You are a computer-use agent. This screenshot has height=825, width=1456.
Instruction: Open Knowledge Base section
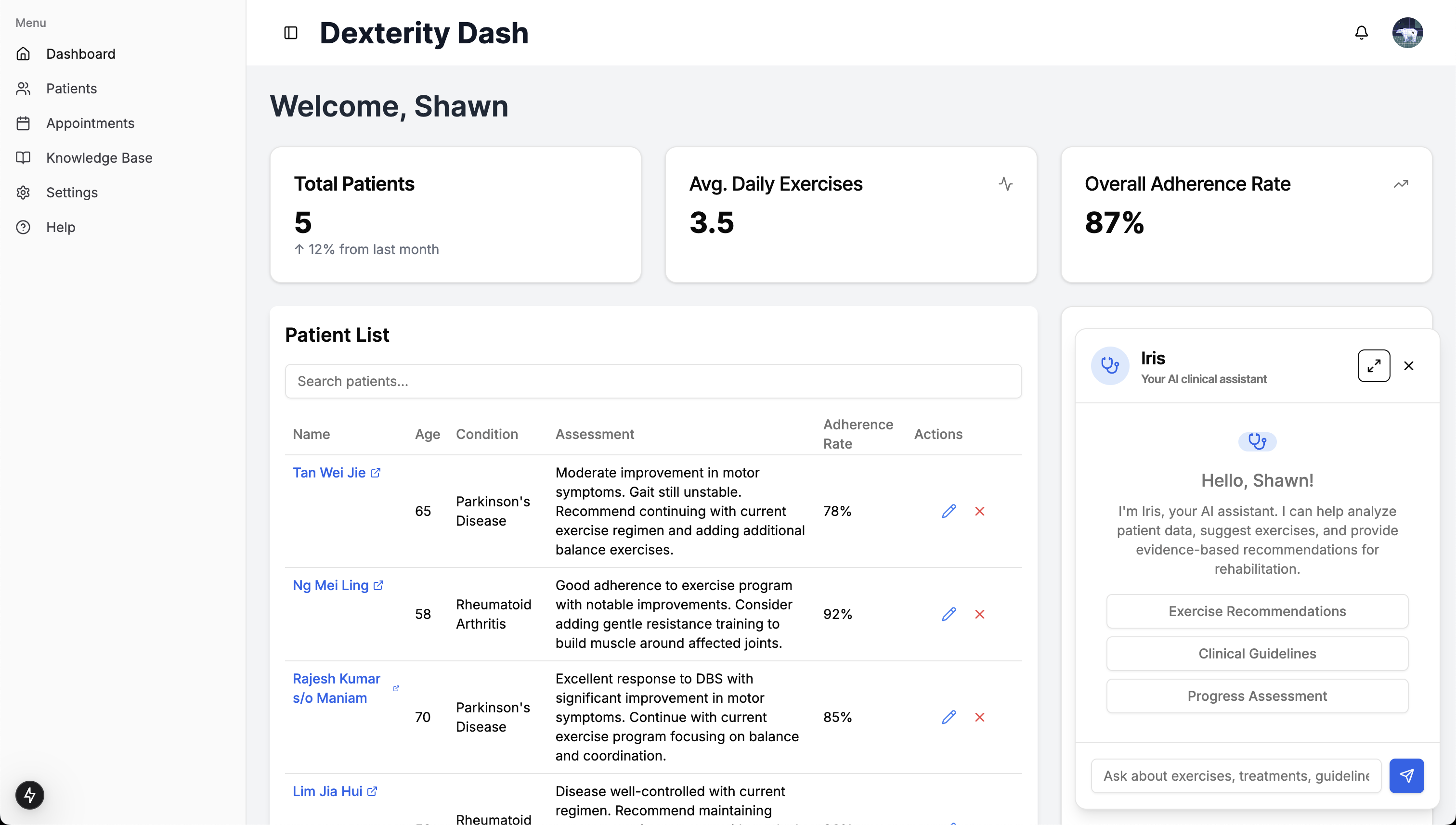(99, 157)
